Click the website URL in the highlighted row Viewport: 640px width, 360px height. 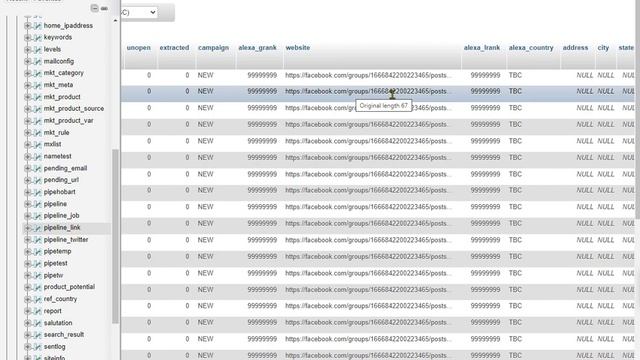tap(368, 91)
